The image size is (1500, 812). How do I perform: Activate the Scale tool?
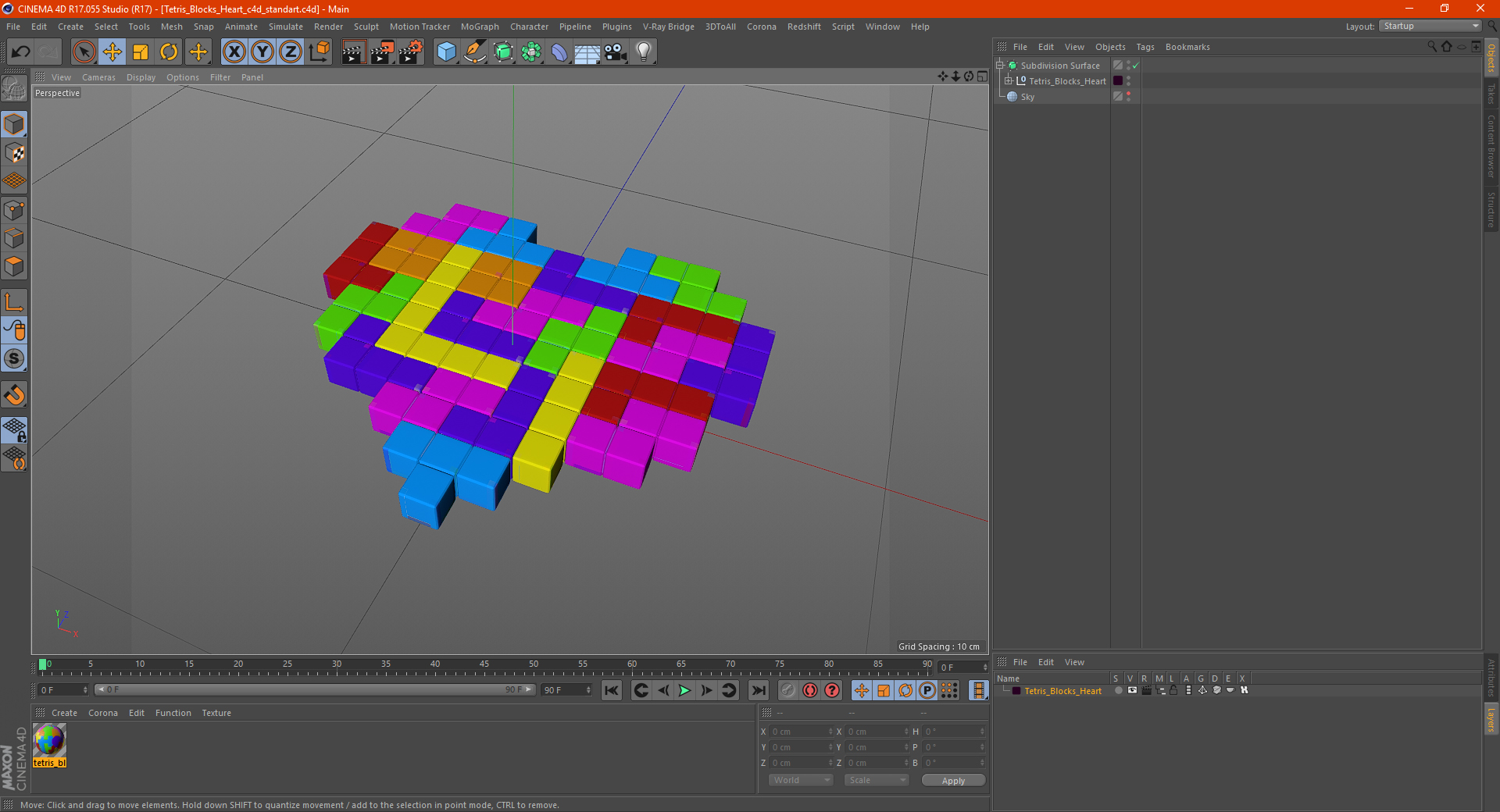click(x=141, y=52)
